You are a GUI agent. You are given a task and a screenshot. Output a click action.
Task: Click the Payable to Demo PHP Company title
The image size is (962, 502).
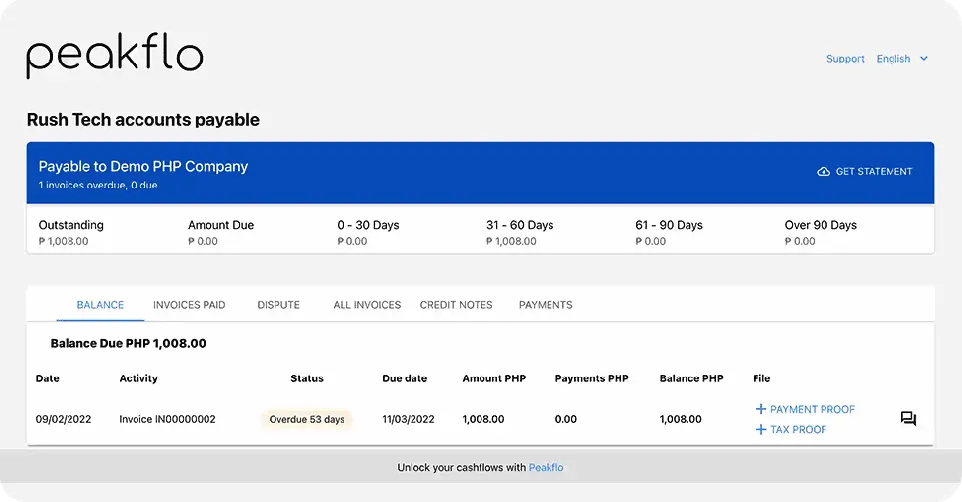pos(143,166)
